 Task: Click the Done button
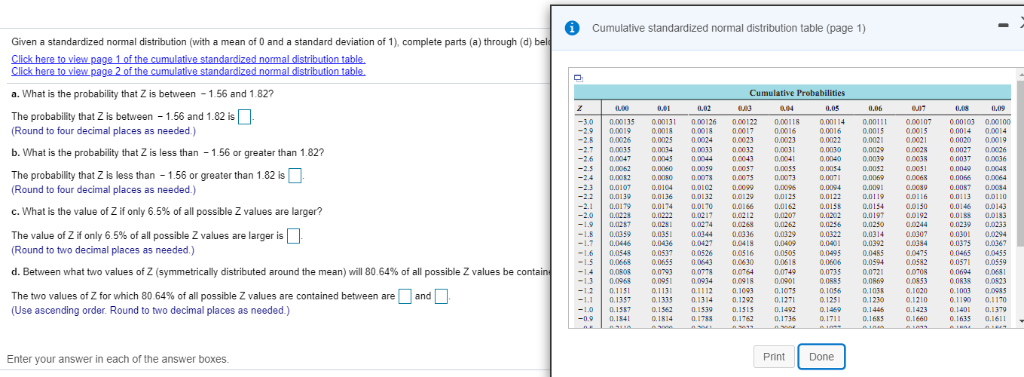click(822, 357)
